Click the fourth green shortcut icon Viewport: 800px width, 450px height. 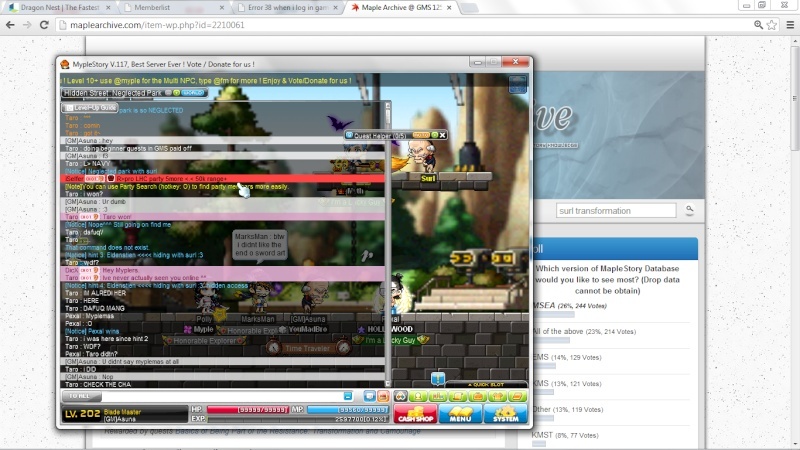(458, 396)
